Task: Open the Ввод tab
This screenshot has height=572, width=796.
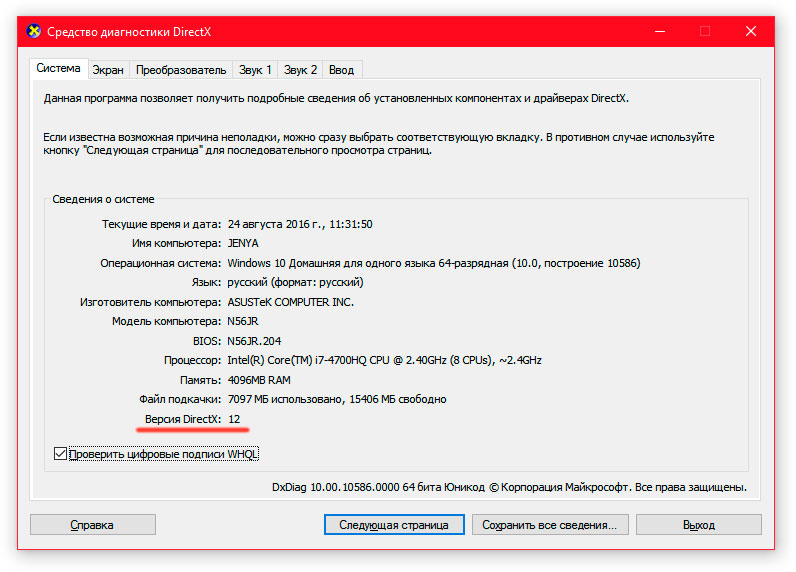Action: 341,70
